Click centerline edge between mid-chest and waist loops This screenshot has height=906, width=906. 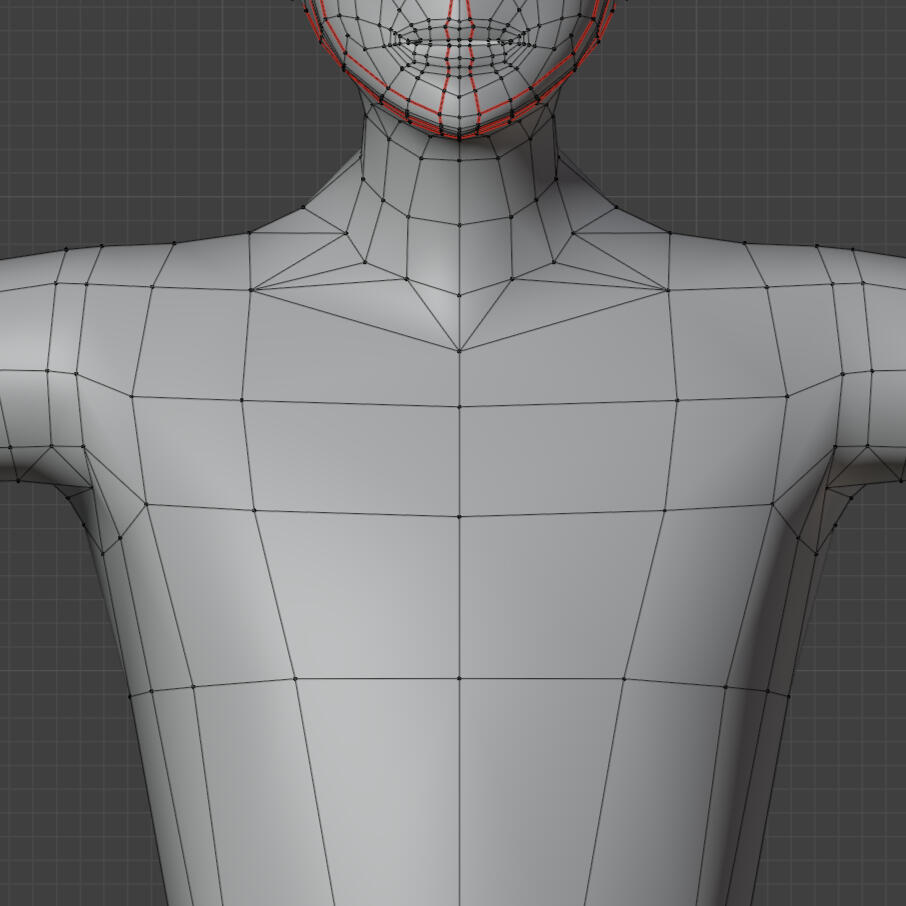click(x=459, y=600)
